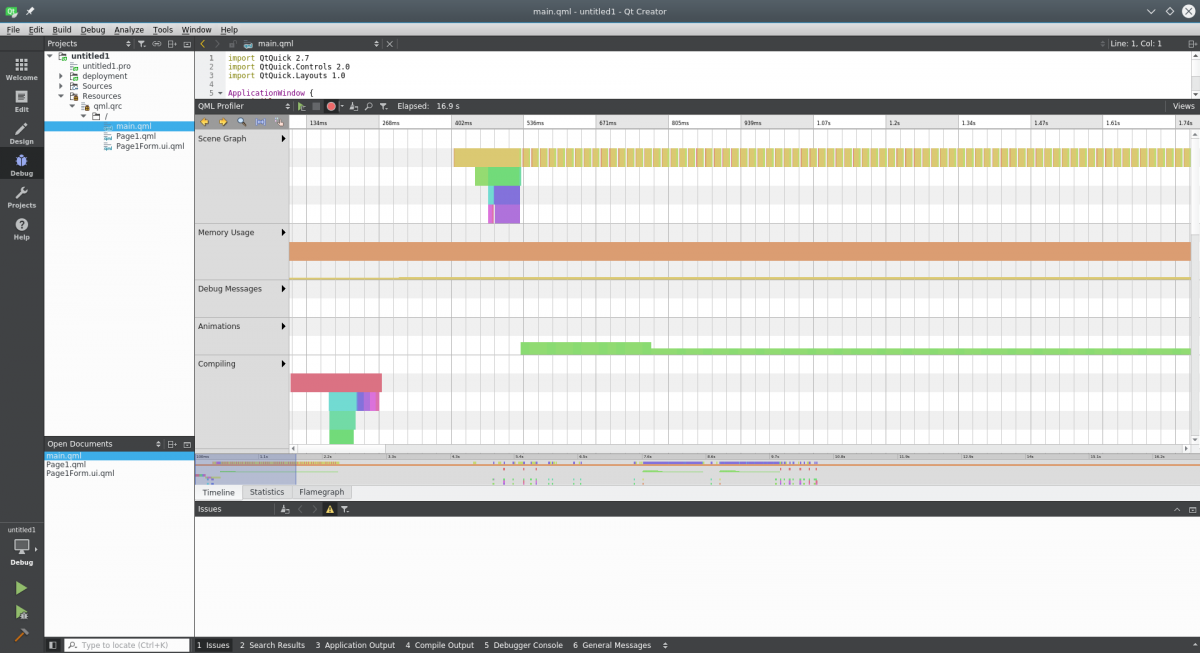Image resolution: width=1200 pixels, height=653 pixels.
Task: Open the Welcome mode
Action: pyautogui.click(x=21, y=68)
